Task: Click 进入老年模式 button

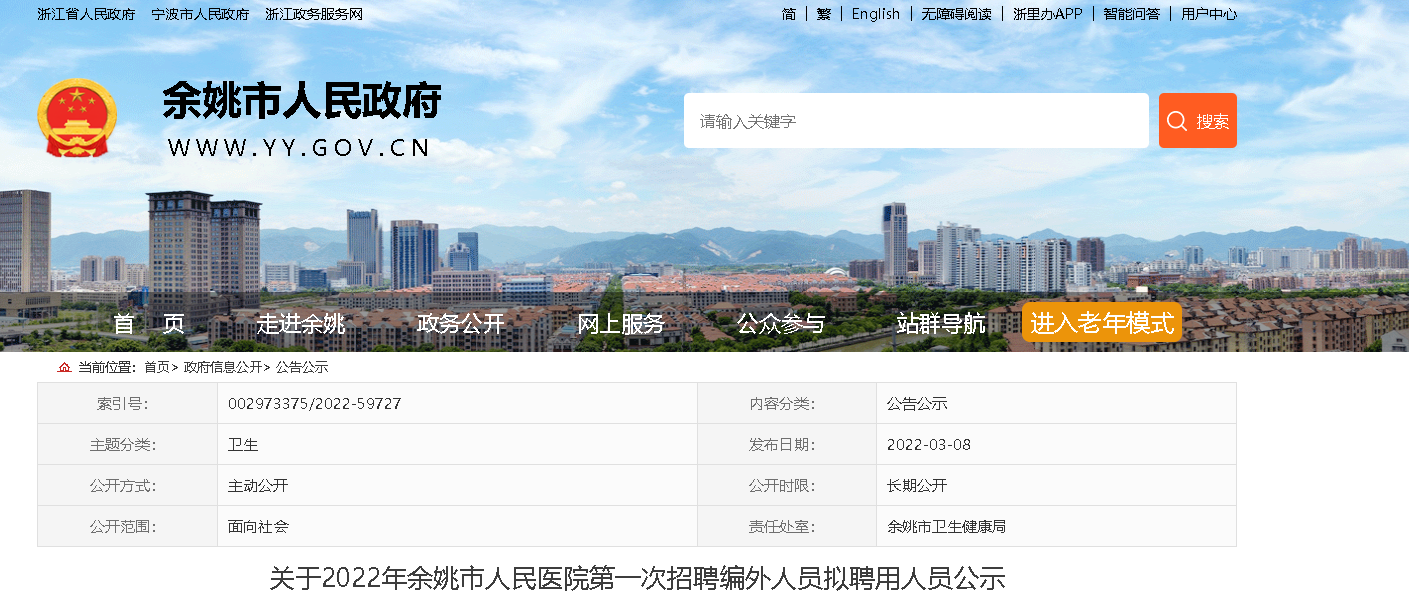Action: (1102, 323)
